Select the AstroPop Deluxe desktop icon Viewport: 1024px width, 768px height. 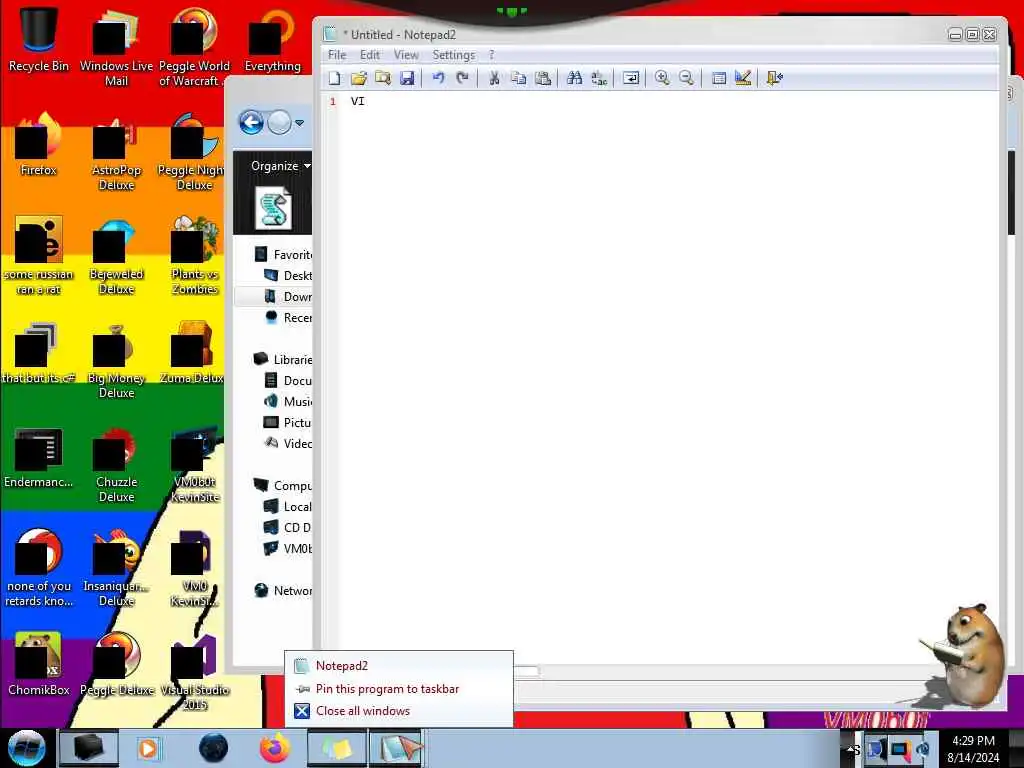pos(116,152)
